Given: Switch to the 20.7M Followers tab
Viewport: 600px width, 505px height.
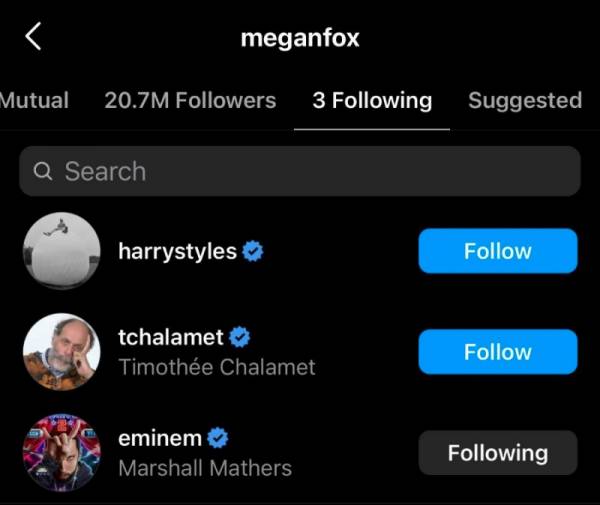Looking at the screenshot, I should point(190,100).
